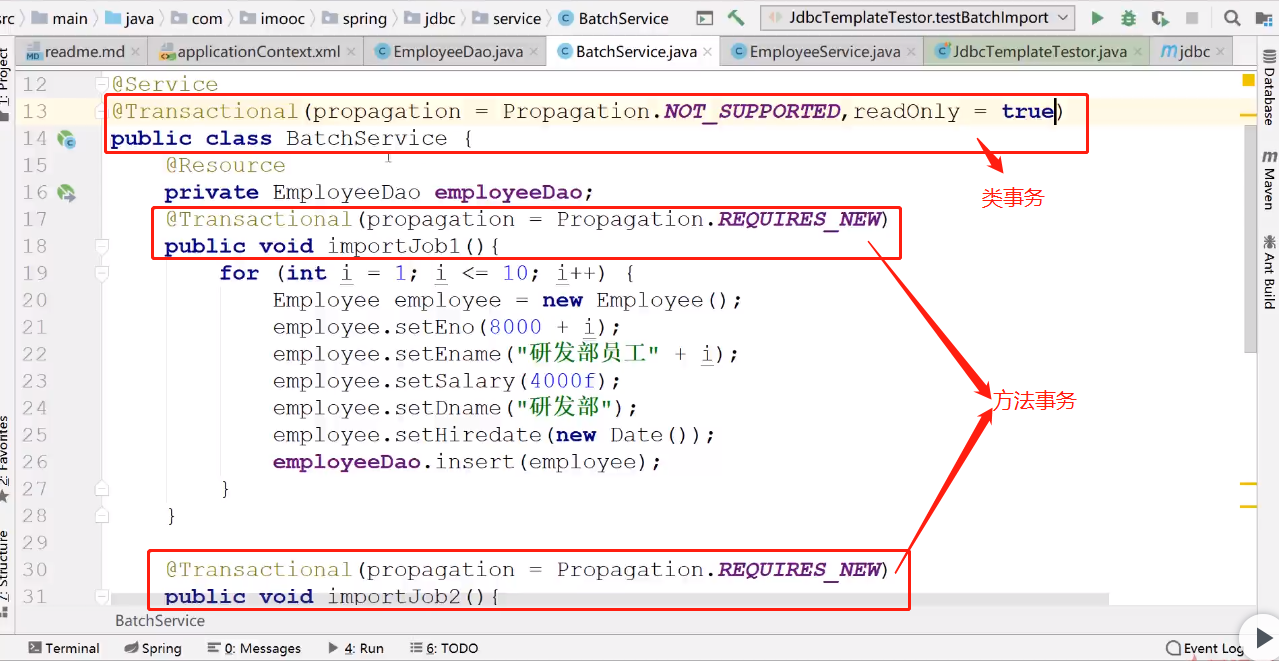Click the Spring bean gutter icon on line 14
The width and height of the screenshot is (1279, 661).
tap(67, 139)
